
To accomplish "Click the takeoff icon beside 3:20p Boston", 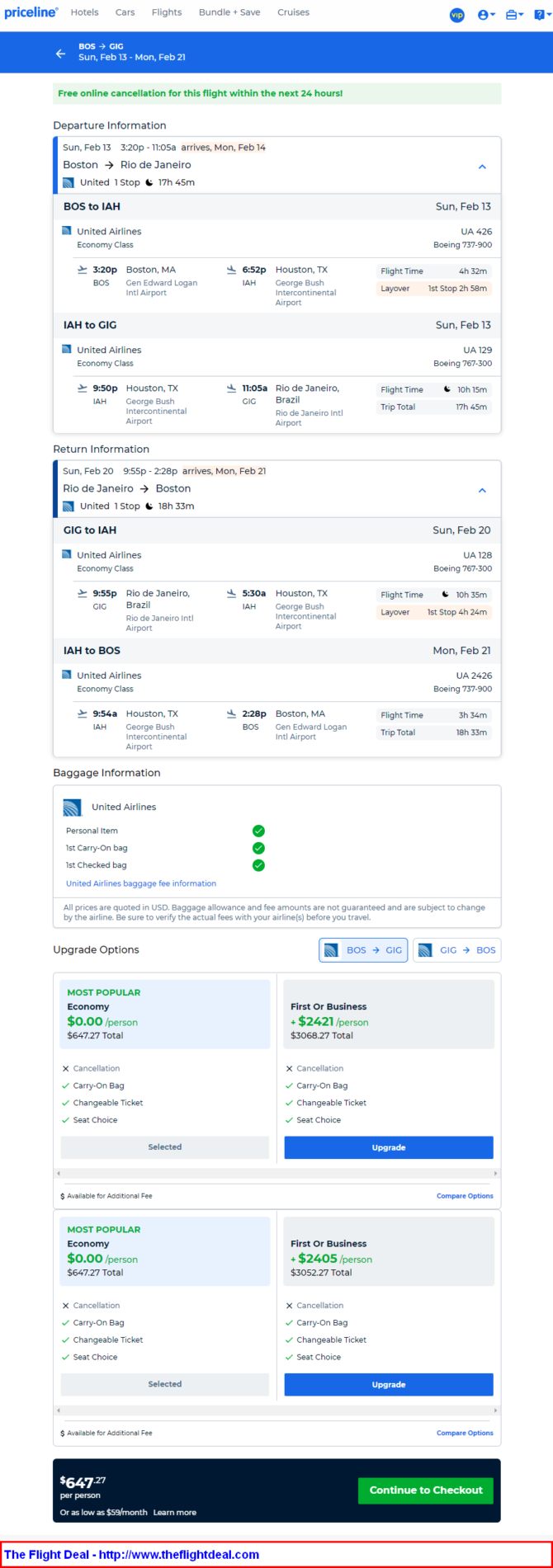I will [x=82, y=270].
